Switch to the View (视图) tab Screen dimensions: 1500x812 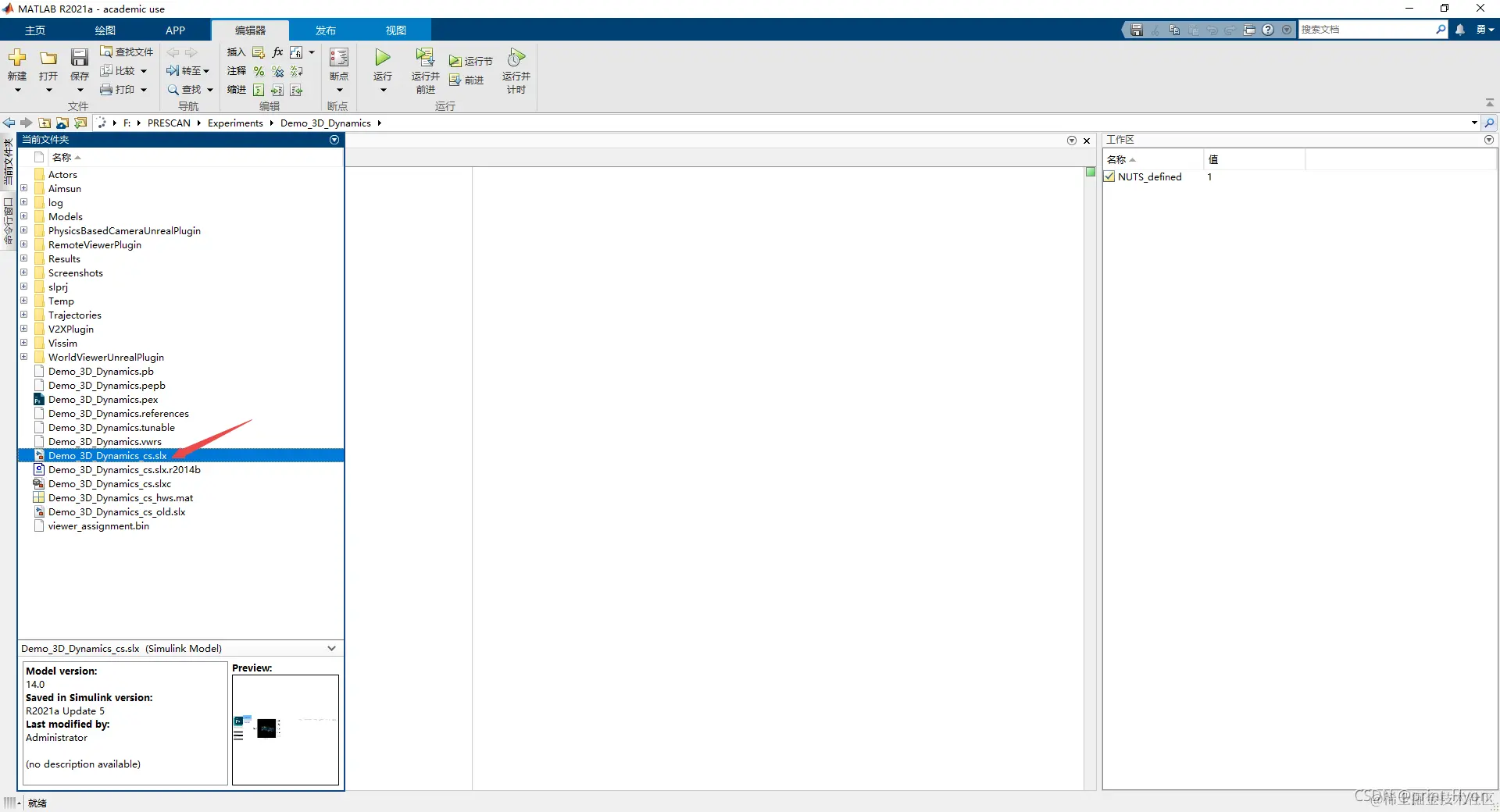click(396, 30)
